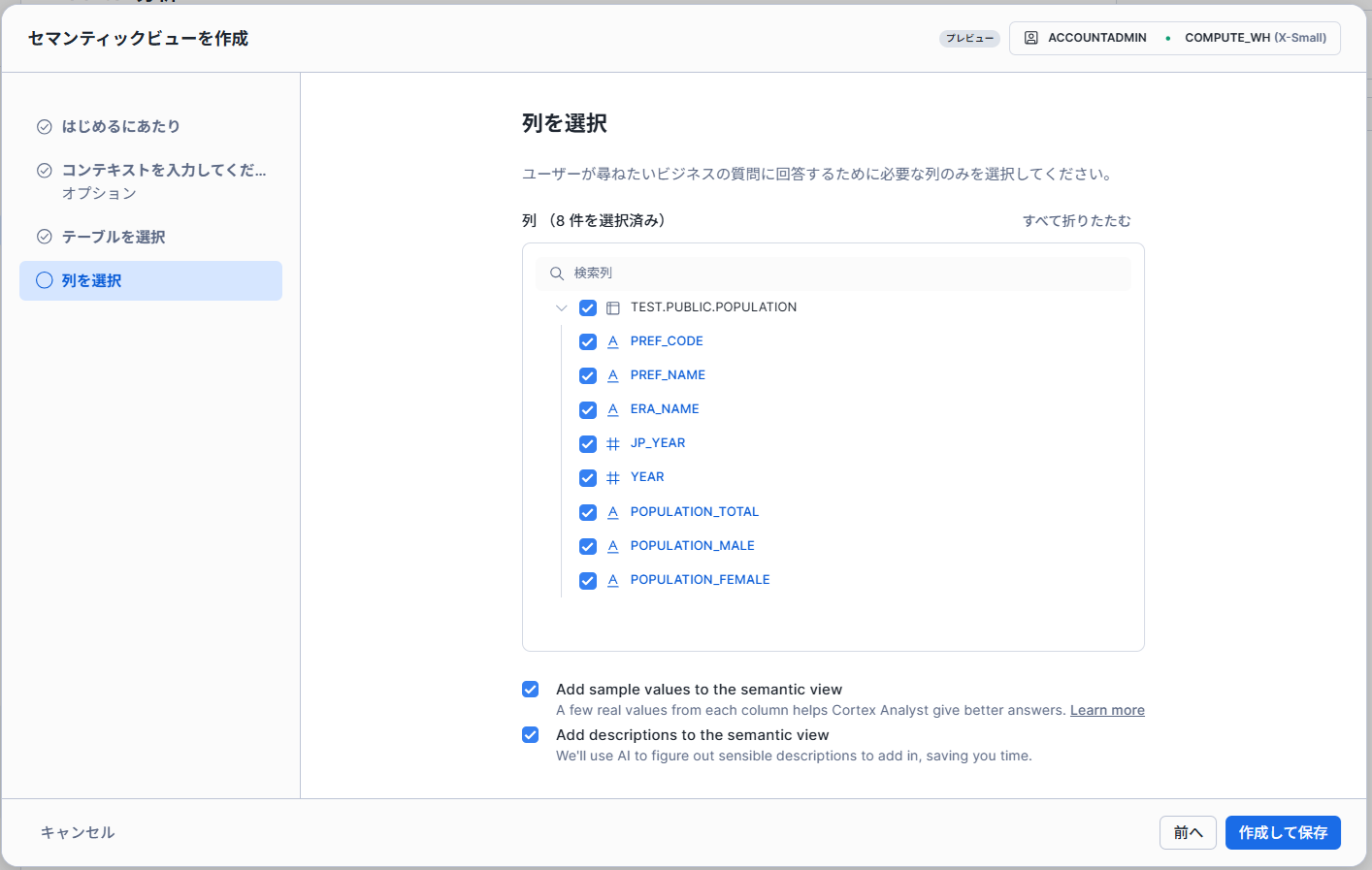Select the PREF_CODE column name
Viewport: 1372px width, 870px height.
tap(667, 341)
